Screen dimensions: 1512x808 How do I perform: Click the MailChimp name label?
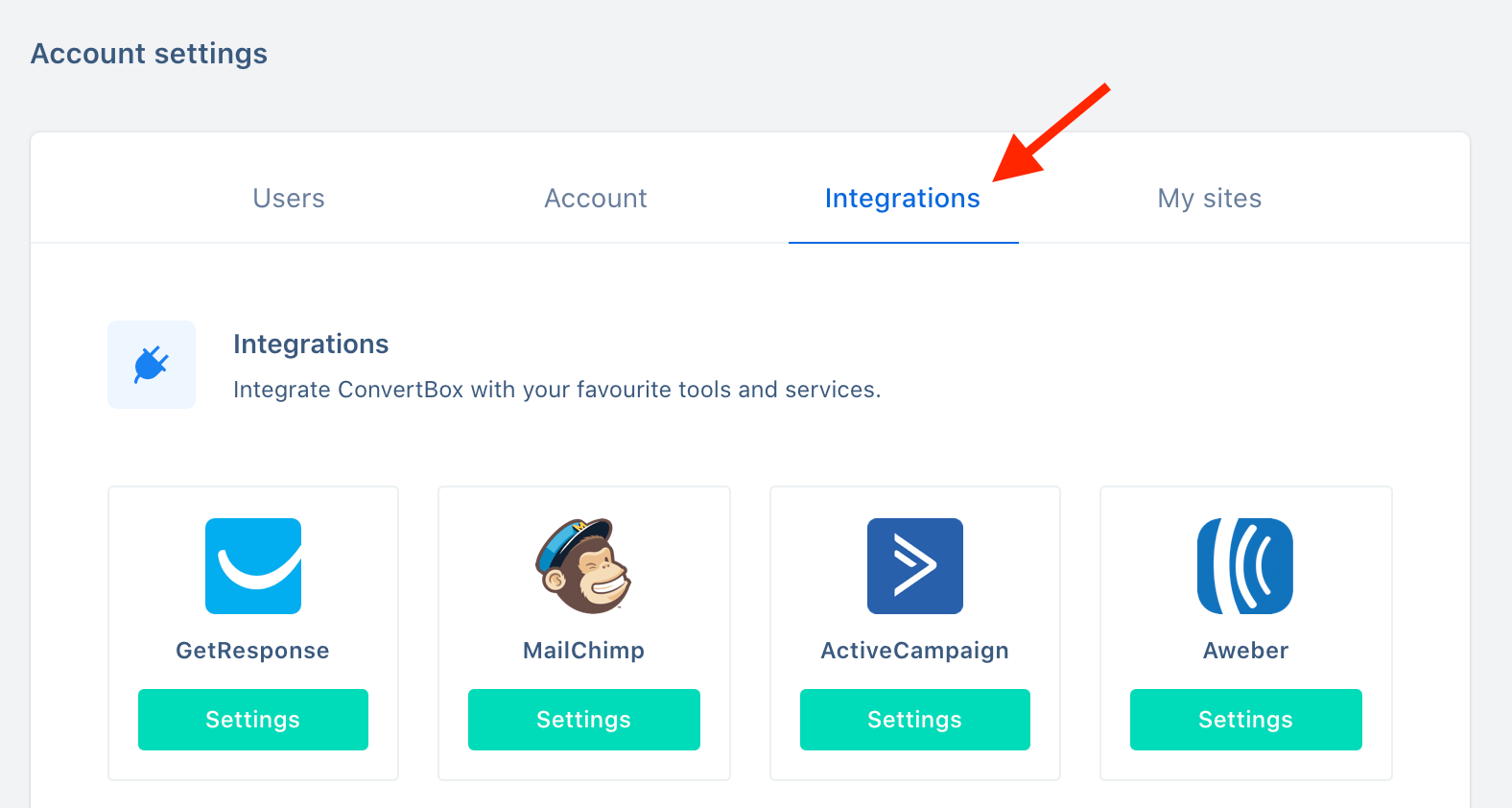click(x=583, y=651)
